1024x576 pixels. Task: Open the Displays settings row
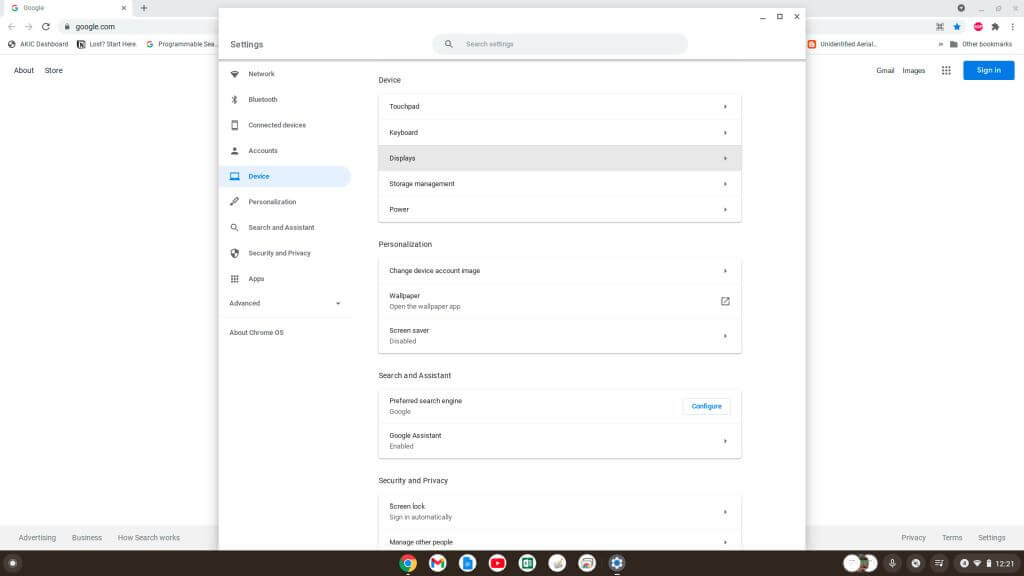[560, 158]
